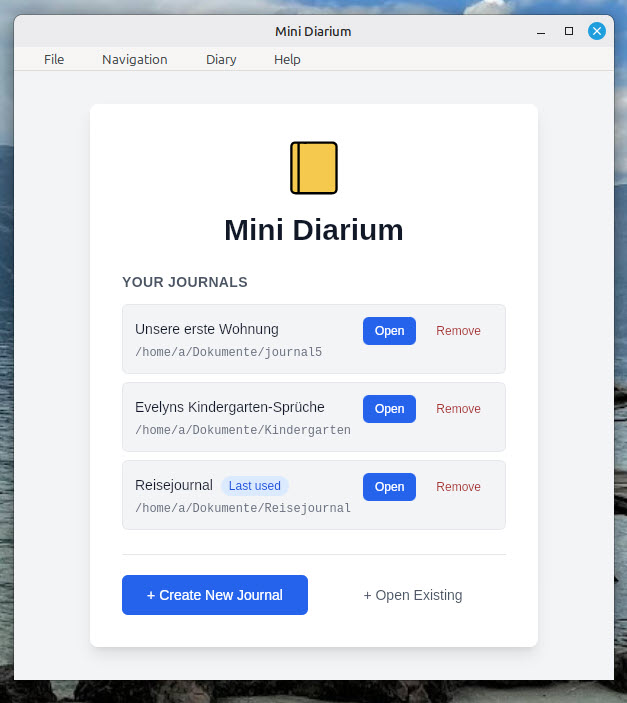Screen dimensions: 627x703
Task: Click the yellow journal book logo icon
Action: tap(313, 168)
